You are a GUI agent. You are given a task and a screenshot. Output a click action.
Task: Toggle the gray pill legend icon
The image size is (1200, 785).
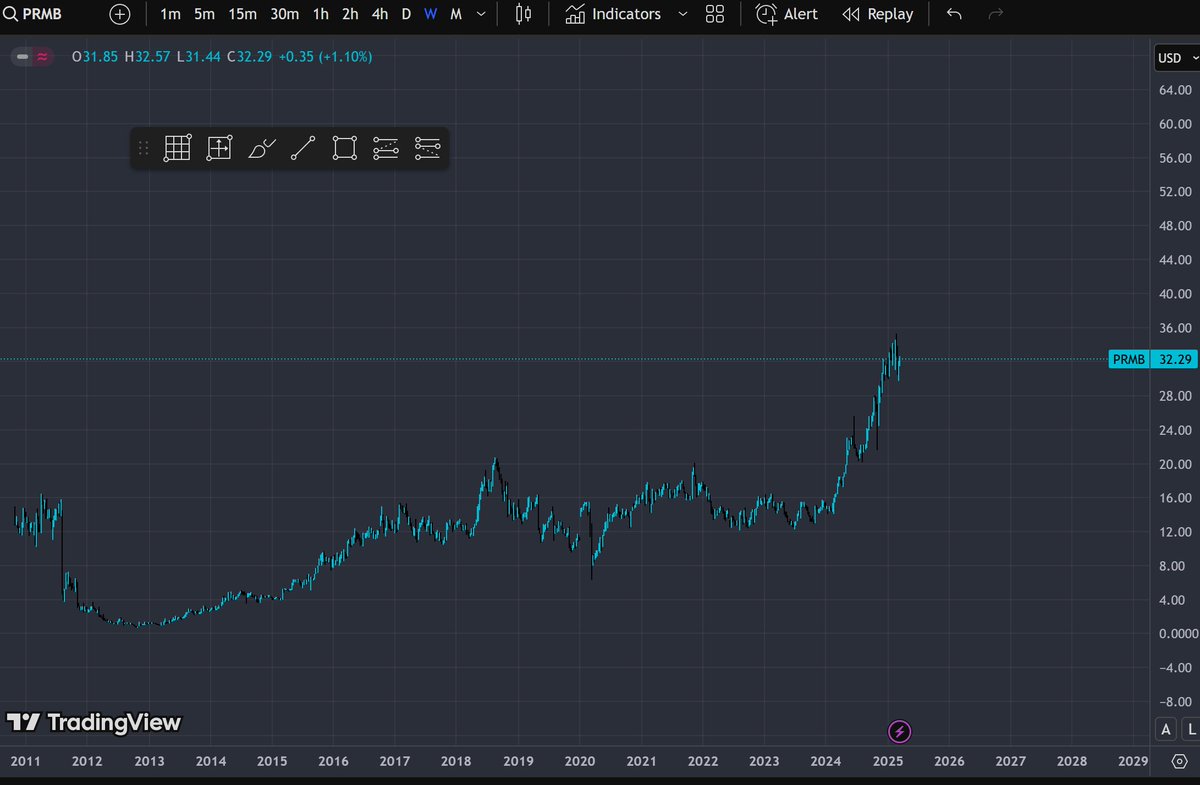(22, 57)
